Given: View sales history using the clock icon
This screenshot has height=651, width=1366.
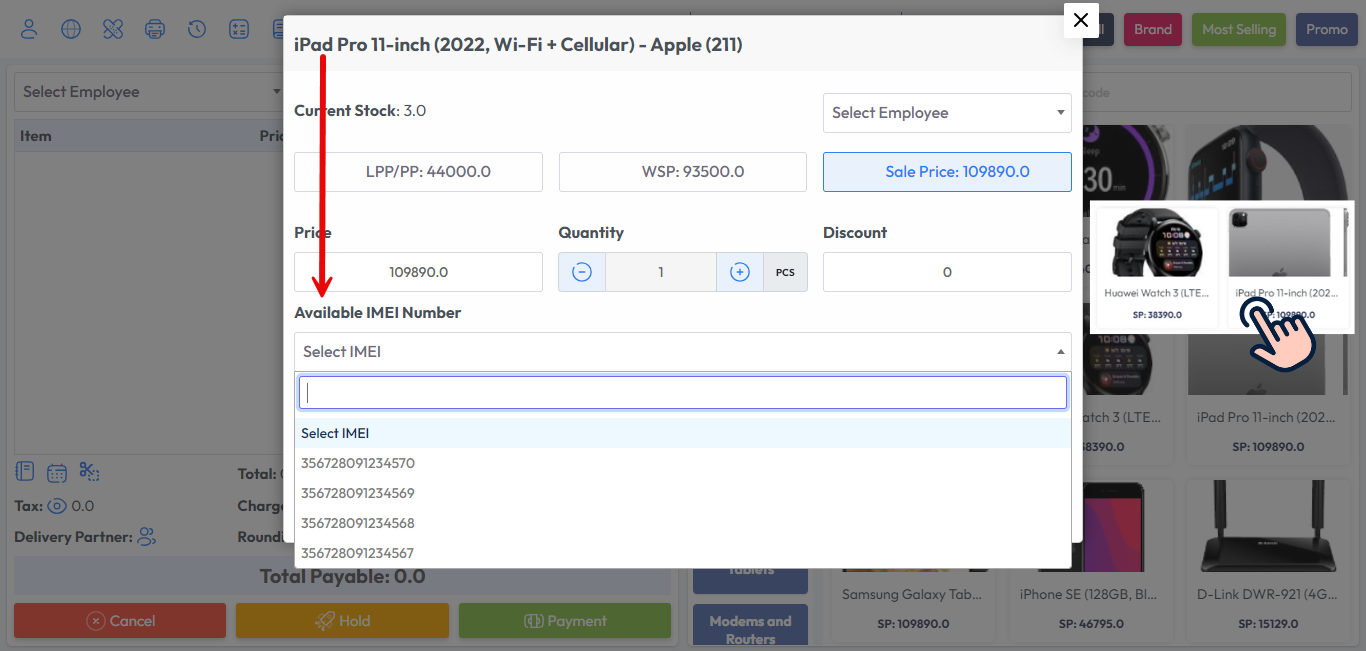Looking at the screenshot, I should point(197,29).
